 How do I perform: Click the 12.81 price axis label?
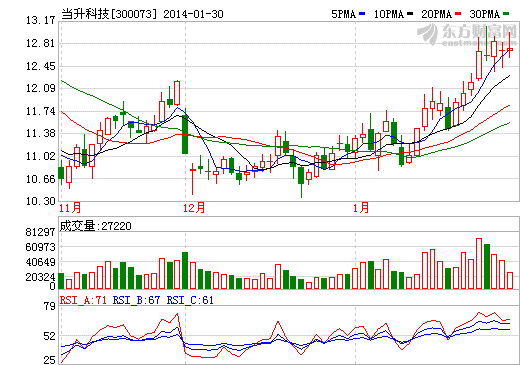pyautogui.click(x=41, y=43)
